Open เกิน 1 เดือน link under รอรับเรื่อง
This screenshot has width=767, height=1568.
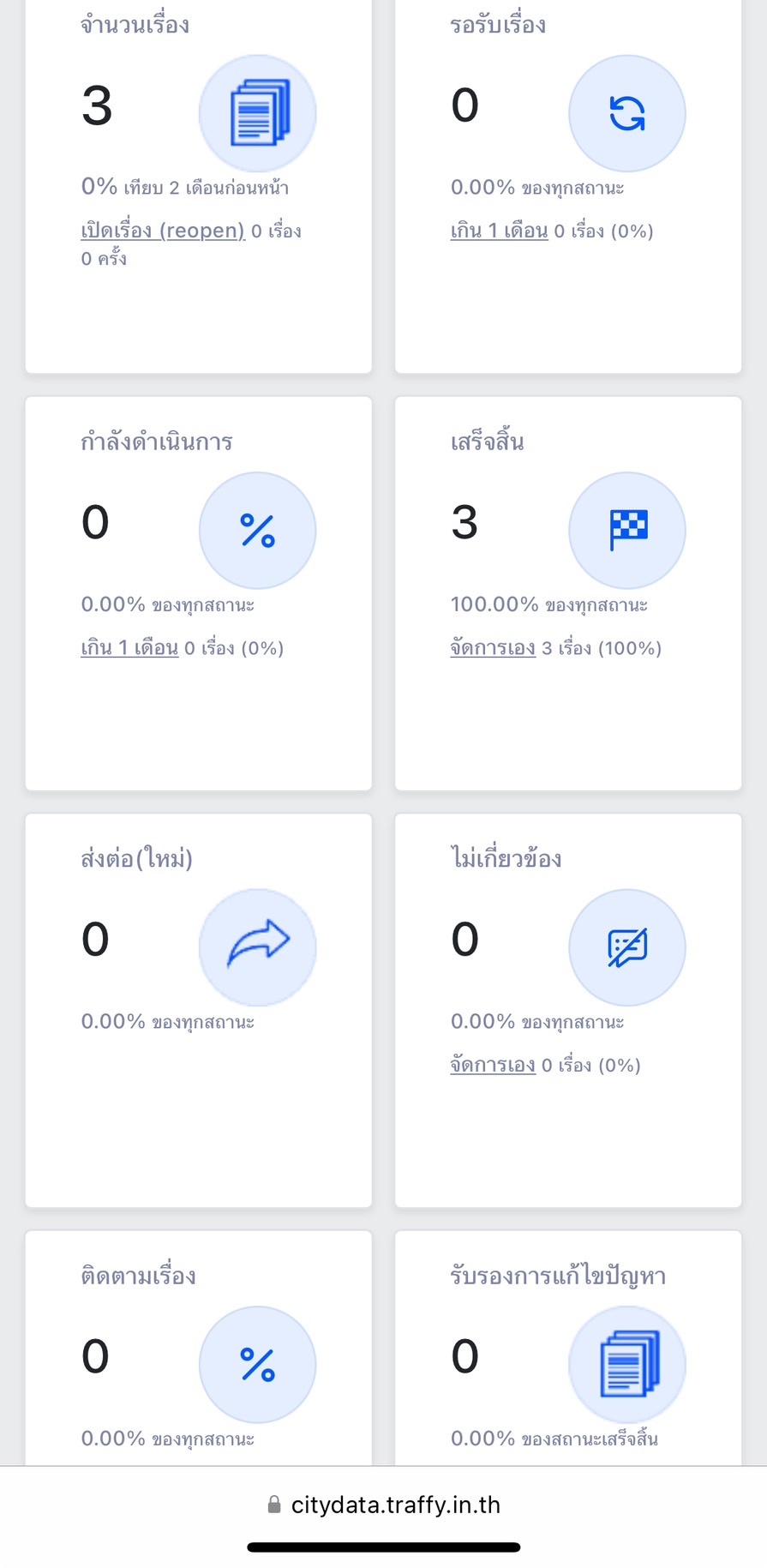click(x=499, y=231)
